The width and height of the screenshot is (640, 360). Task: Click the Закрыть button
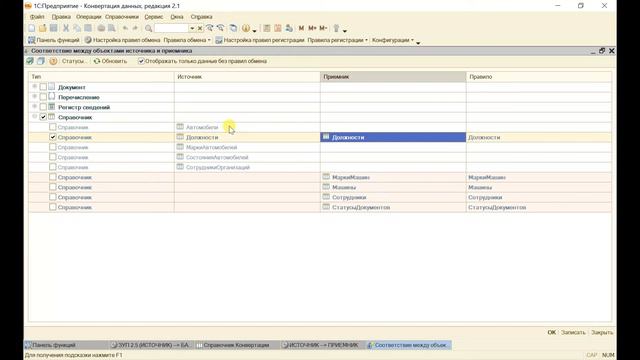click(602, 332)
